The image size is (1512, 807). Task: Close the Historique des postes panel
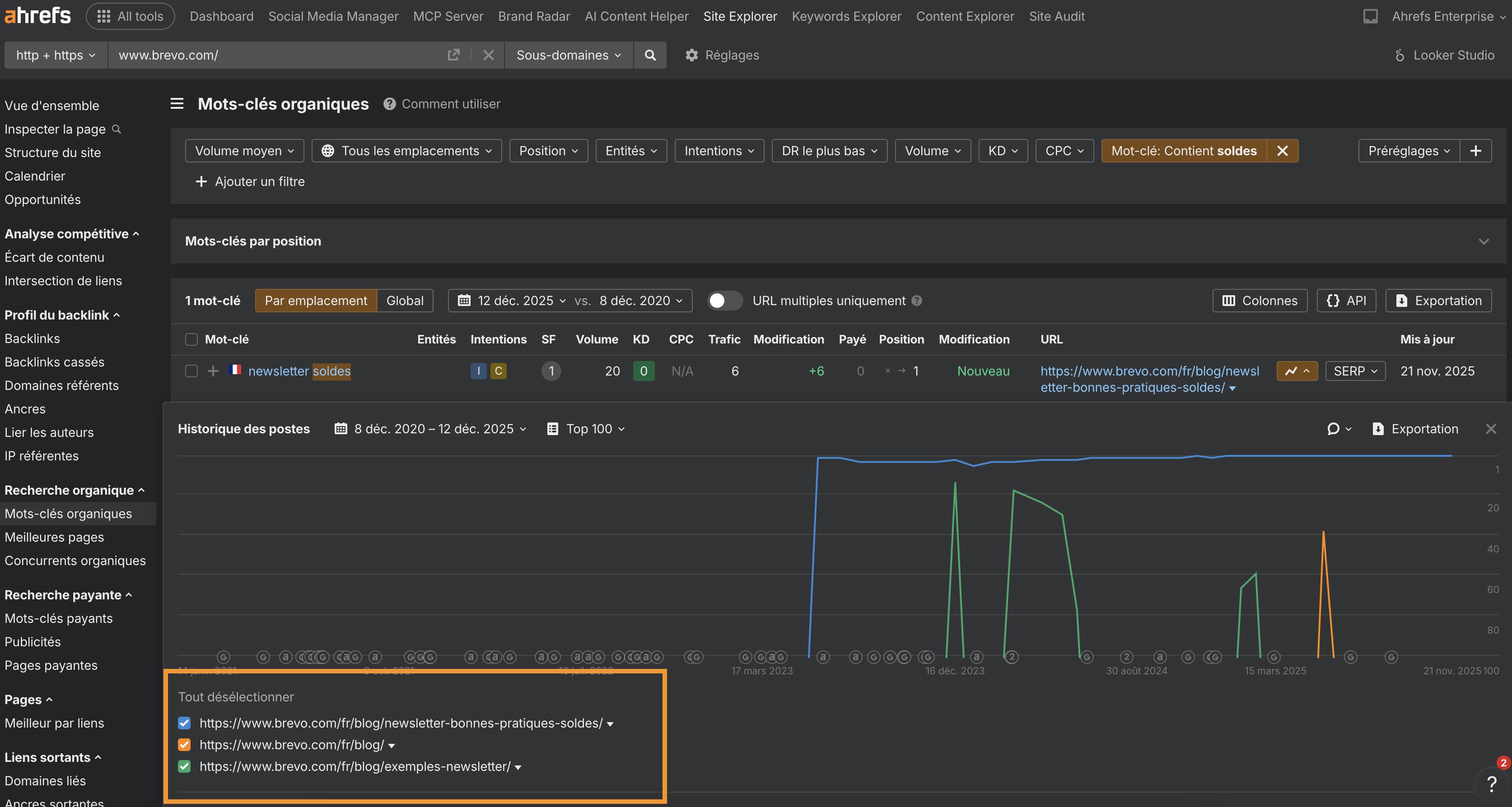coord(1491,429)
